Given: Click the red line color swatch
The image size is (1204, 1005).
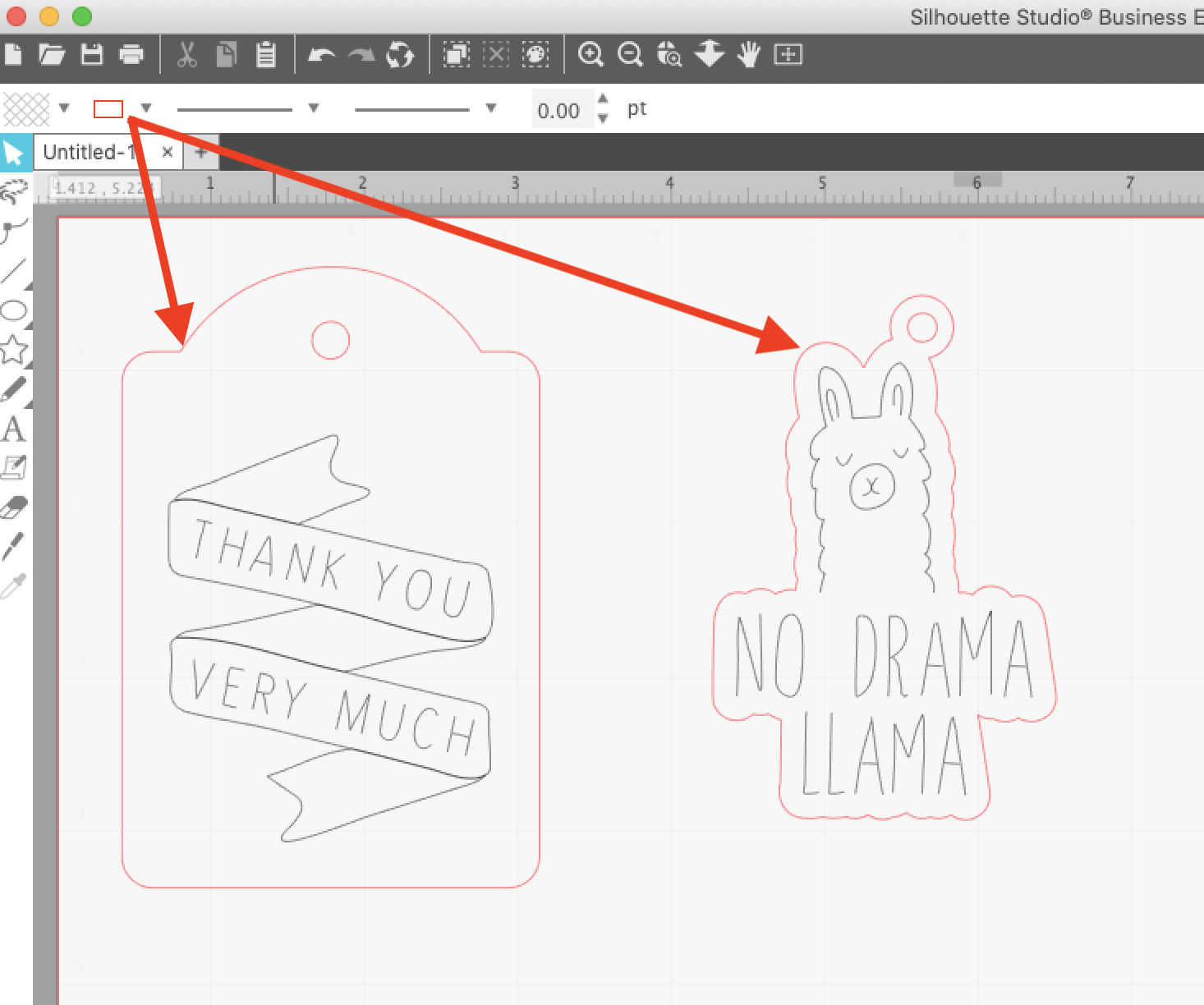Looking at the screenshot, I should pos(108,108).
